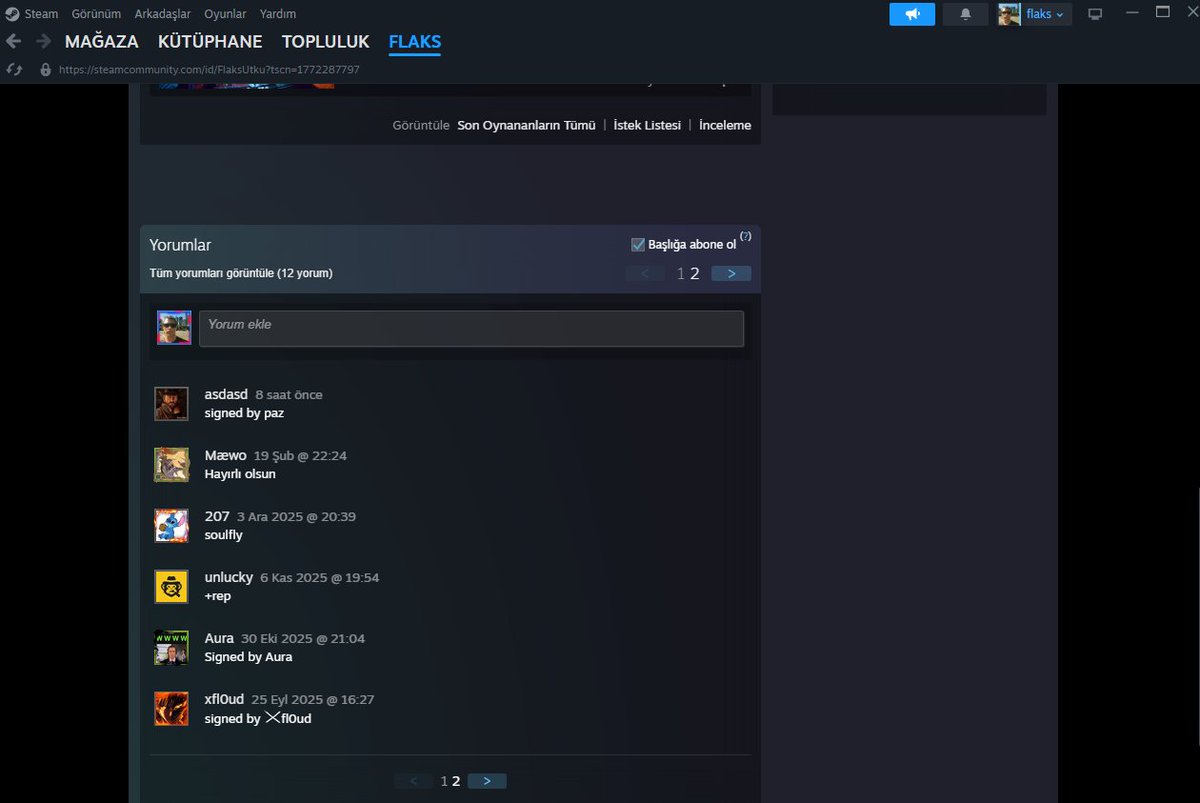Screen dimensions: 1200x803
Task: Click the timestamp '25 Eyl 2025 @ 16:27'
Action: (313, 700)
